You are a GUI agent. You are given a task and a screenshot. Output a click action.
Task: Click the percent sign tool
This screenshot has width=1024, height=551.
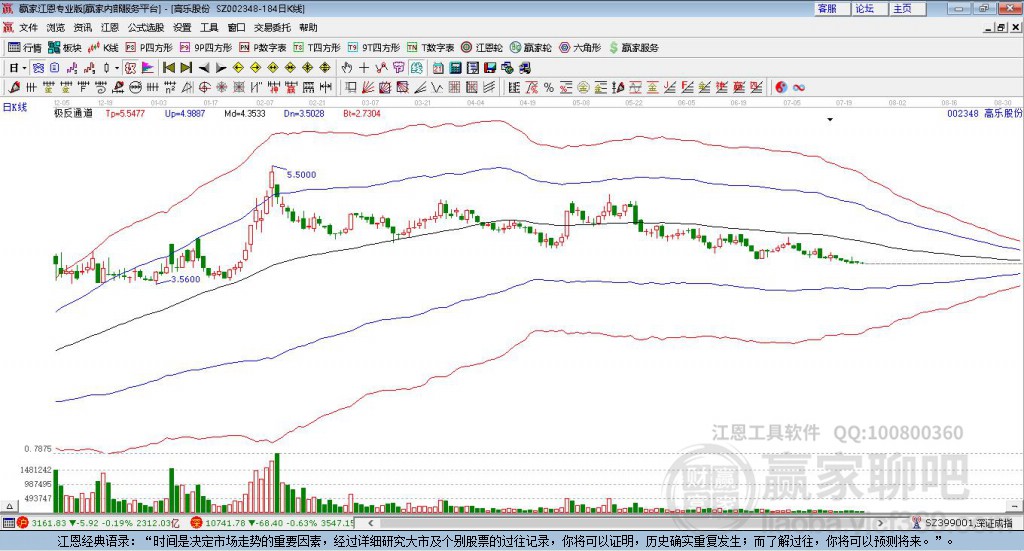tap(548, 87)
